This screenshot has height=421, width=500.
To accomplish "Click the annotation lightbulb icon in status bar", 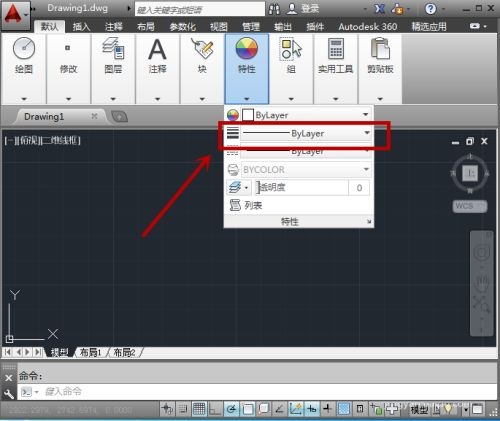I will coord(449,409).
